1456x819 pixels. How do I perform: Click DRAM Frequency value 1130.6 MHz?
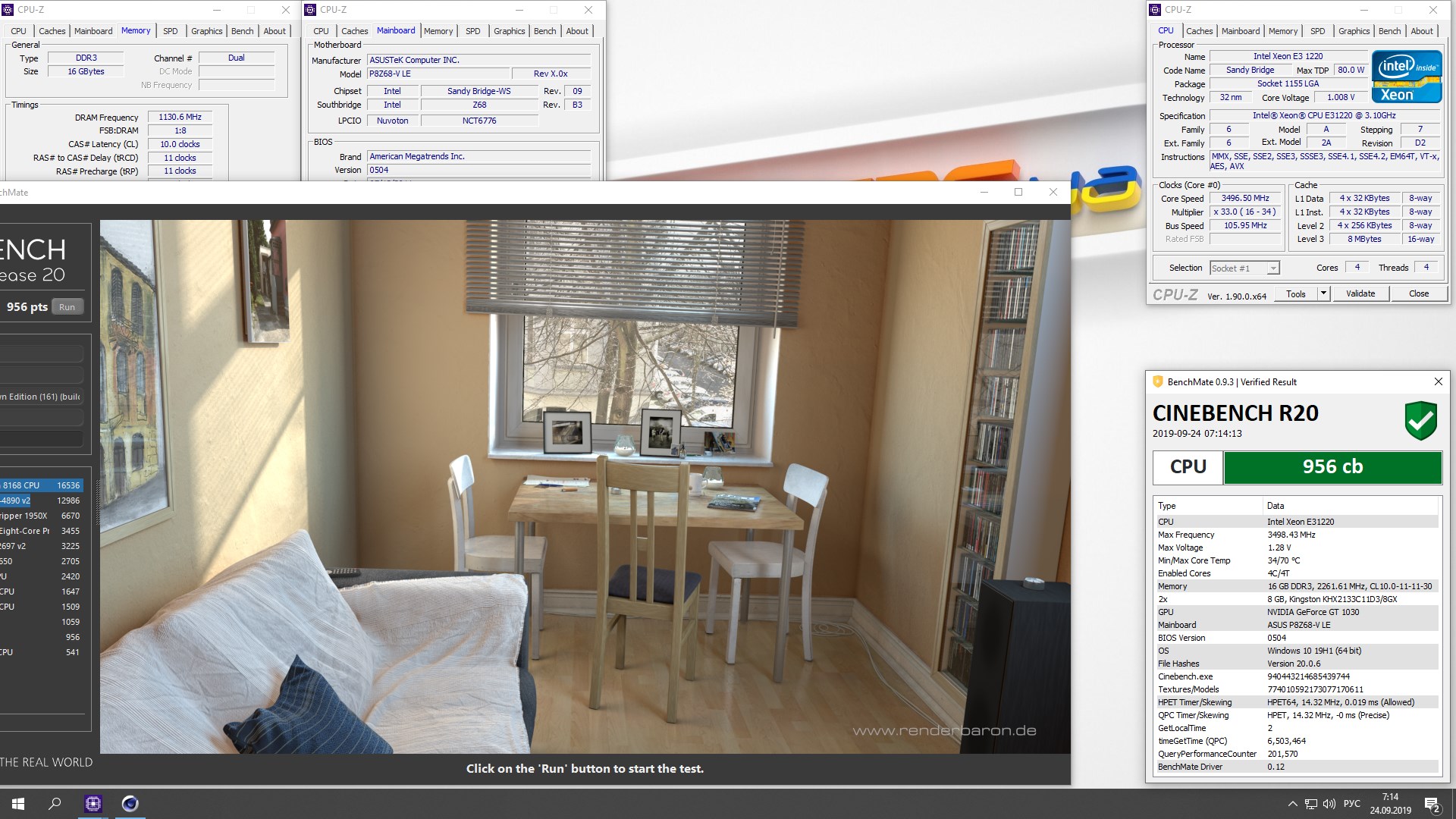(180, 117)
